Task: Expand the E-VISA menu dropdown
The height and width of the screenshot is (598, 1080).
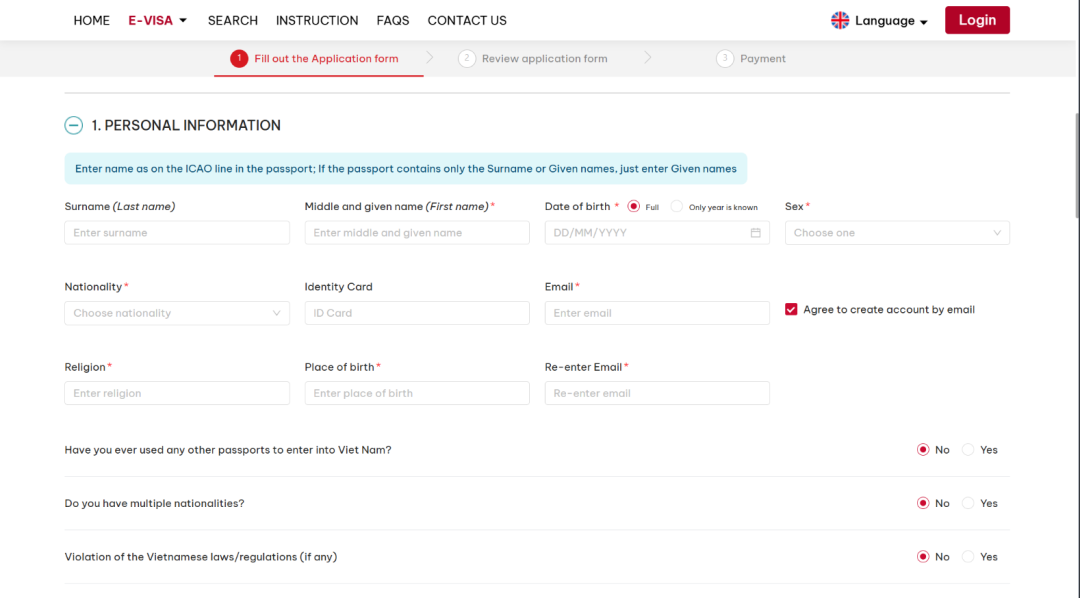Action: click(x=158, y=21)
